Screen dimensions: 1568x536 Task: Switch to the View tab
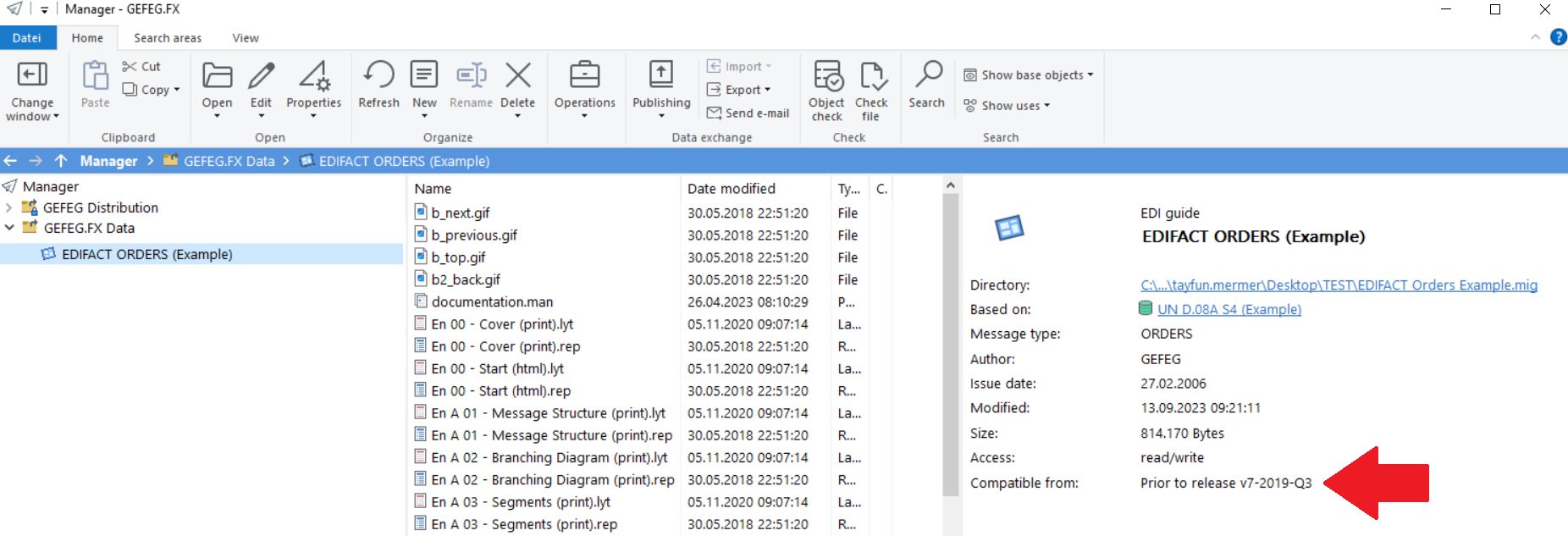(246, 37)
